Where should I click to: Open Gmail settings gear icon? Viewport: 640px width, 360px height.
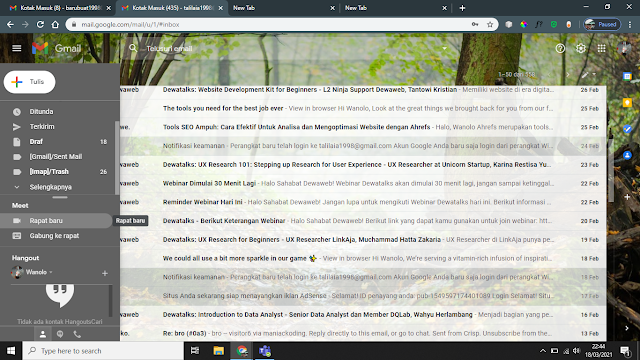[x=580, y=49]
